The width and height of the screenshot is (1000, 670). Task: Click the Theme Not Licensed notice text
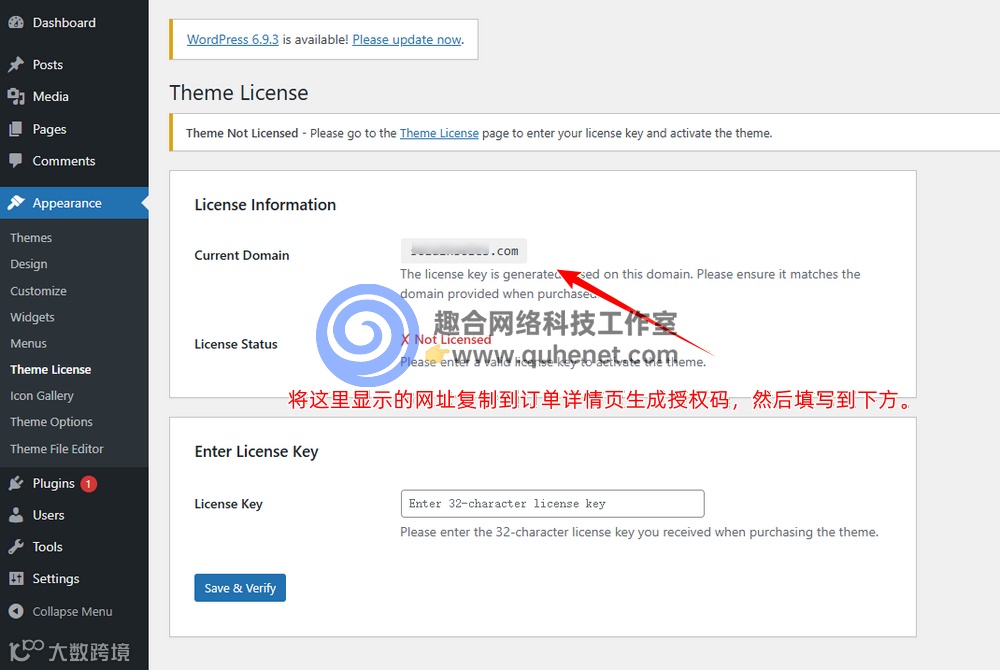479,133
